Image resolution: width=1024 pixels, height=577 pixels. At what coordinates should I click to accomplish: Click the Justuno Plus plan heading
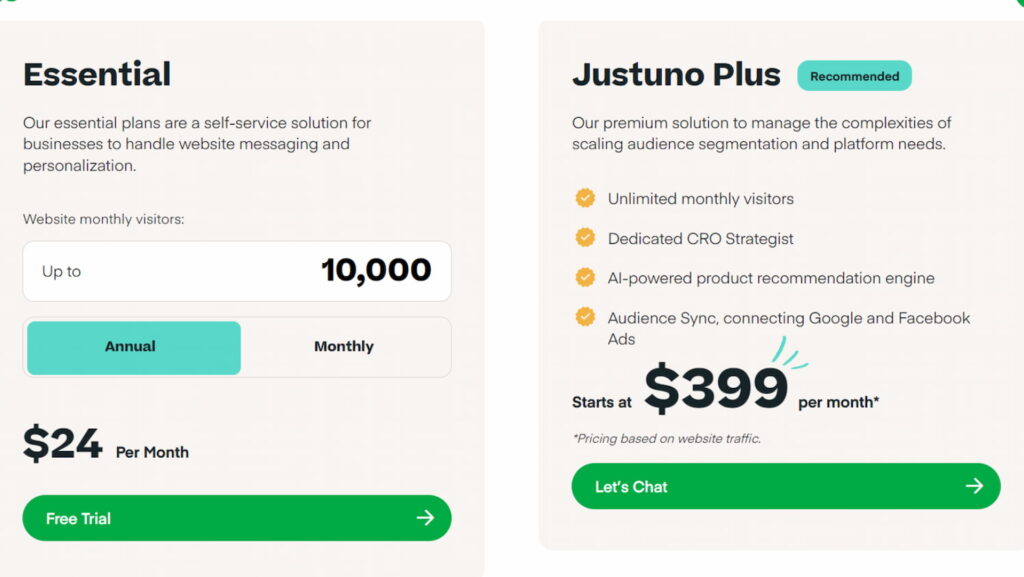click(676, 75)
